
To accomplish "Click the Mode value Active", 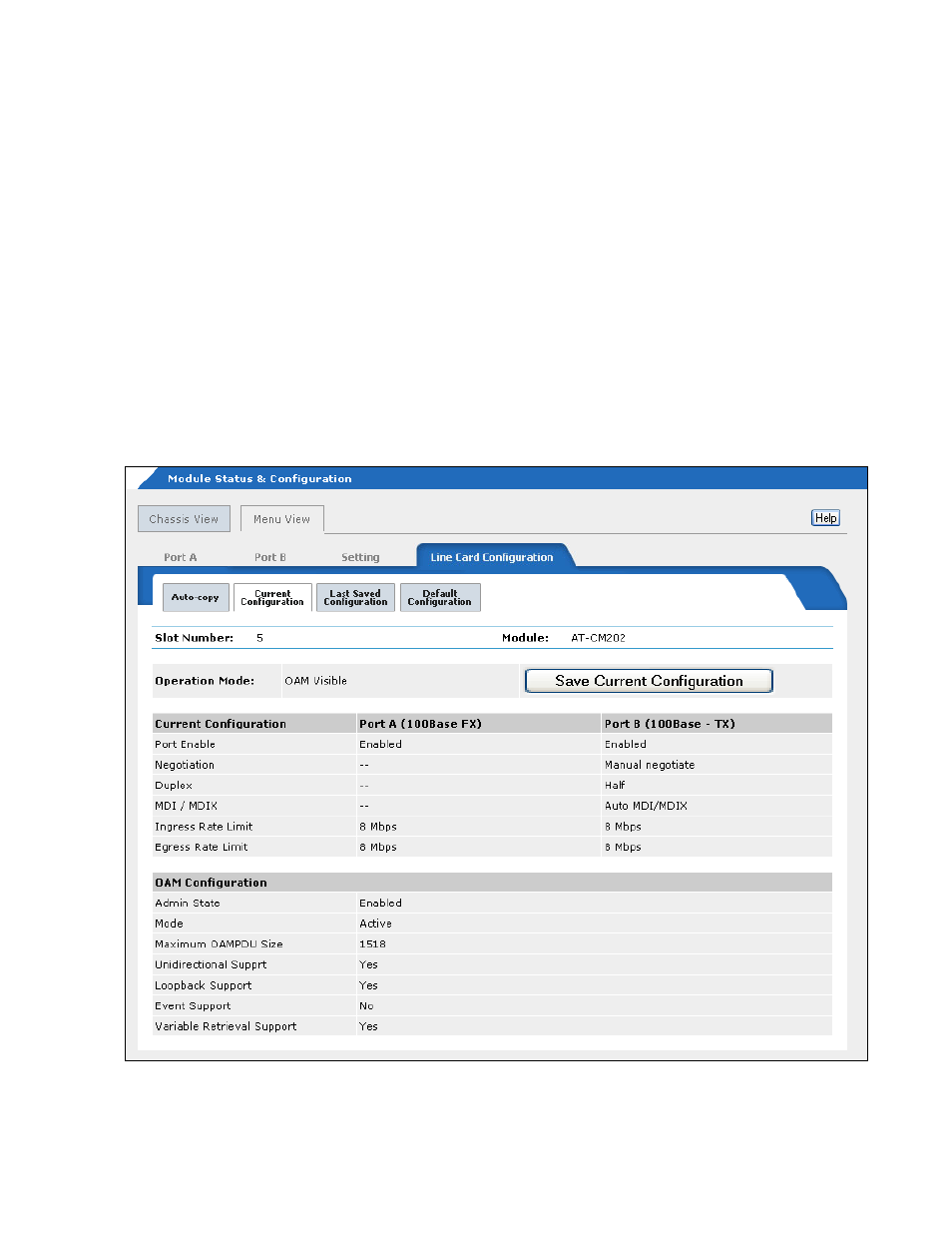I will [x=375, y=924].
